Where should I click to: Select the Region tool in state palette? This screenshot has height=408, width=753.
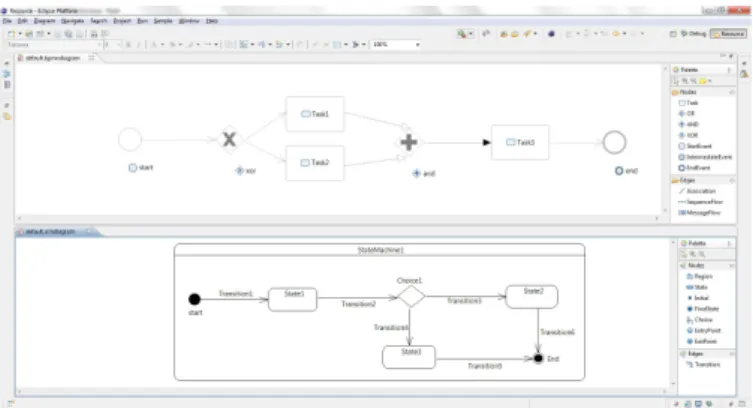tap(699, 276)
